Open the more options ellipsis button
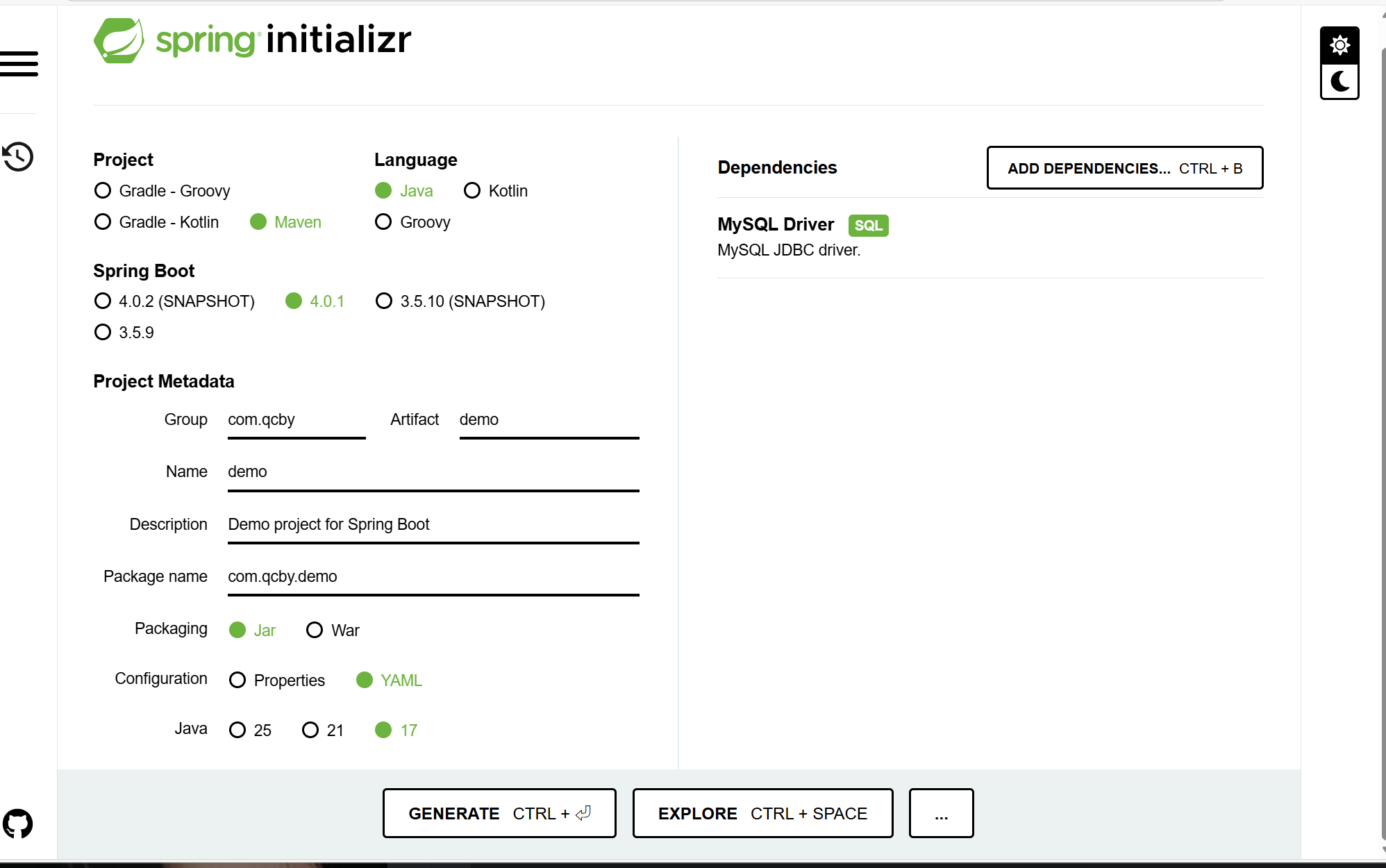The width and height of the screenshot is (1386, 868). pos(941,813)
